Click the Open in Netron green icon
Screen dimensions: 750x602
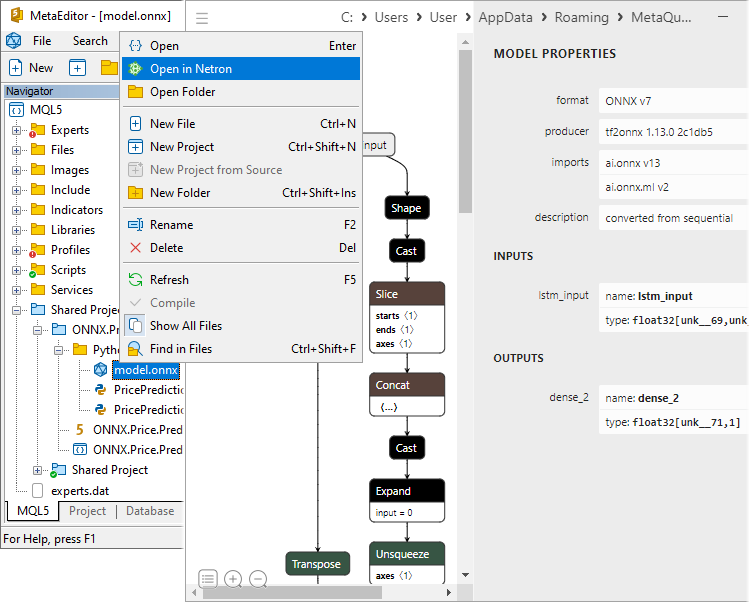coord(135,69)
